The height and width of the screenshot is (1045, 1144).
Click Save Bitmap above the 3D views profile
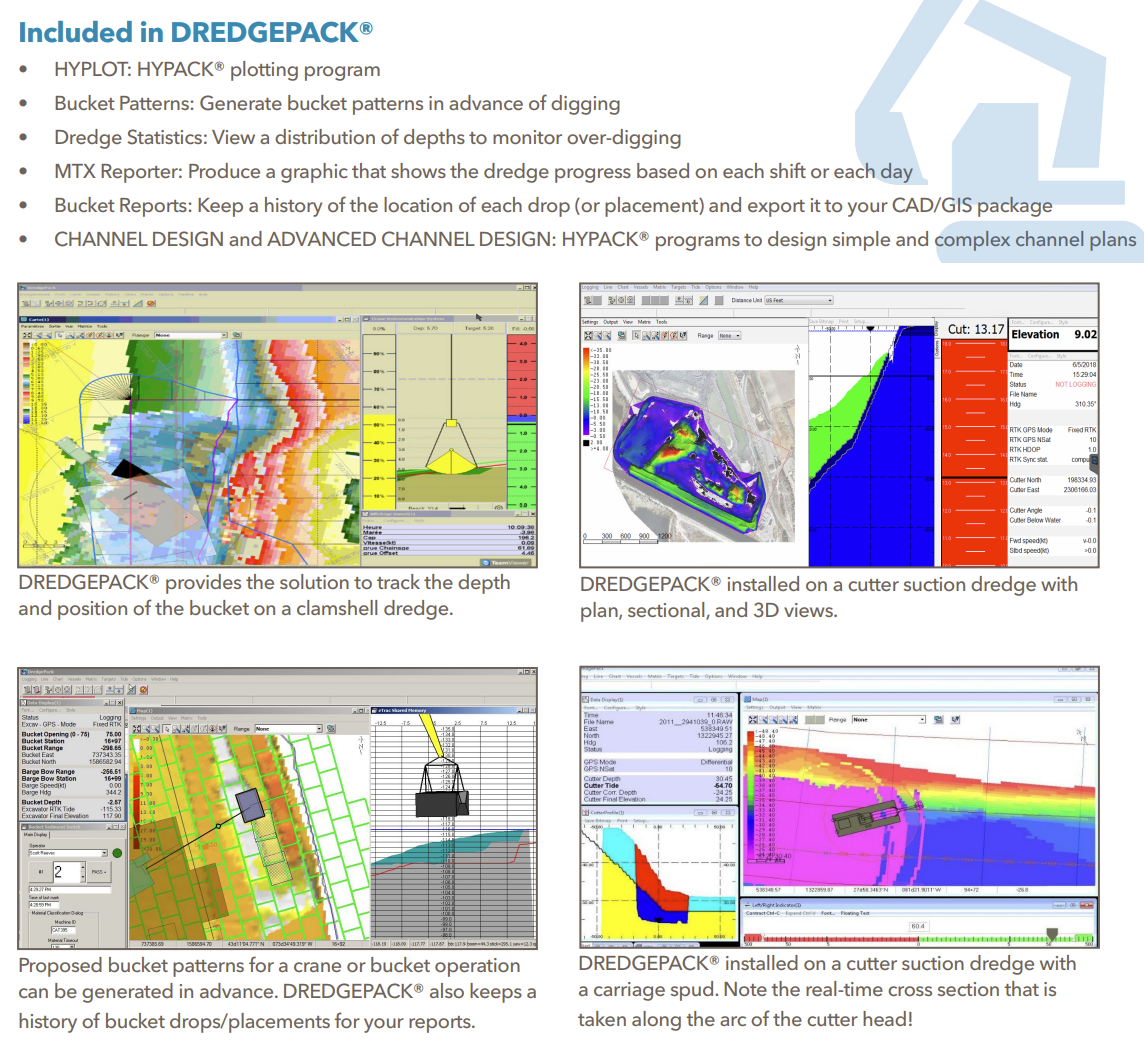[822, 322]
